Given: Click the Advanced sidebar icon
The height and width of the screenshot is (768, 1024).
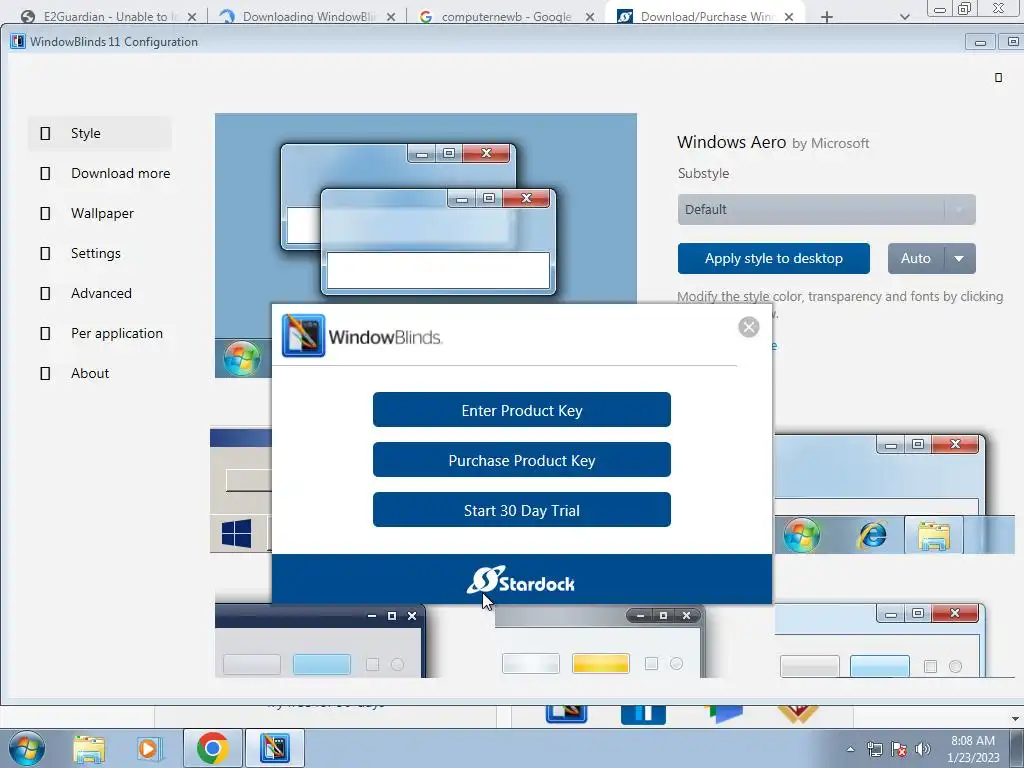Looking at the screenshot, I should [45, 293].
